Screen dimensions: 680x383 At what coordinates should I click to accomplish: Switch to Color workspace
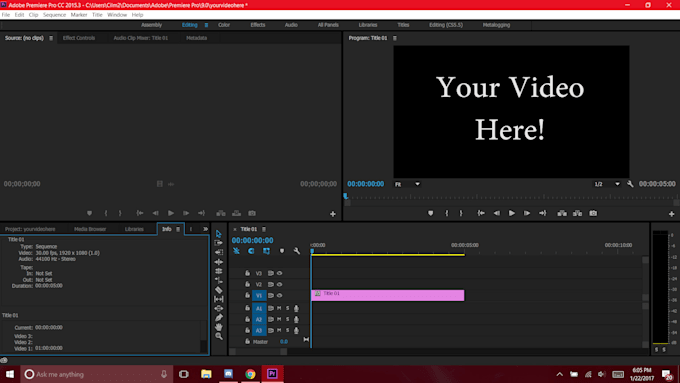pos(224,25)
